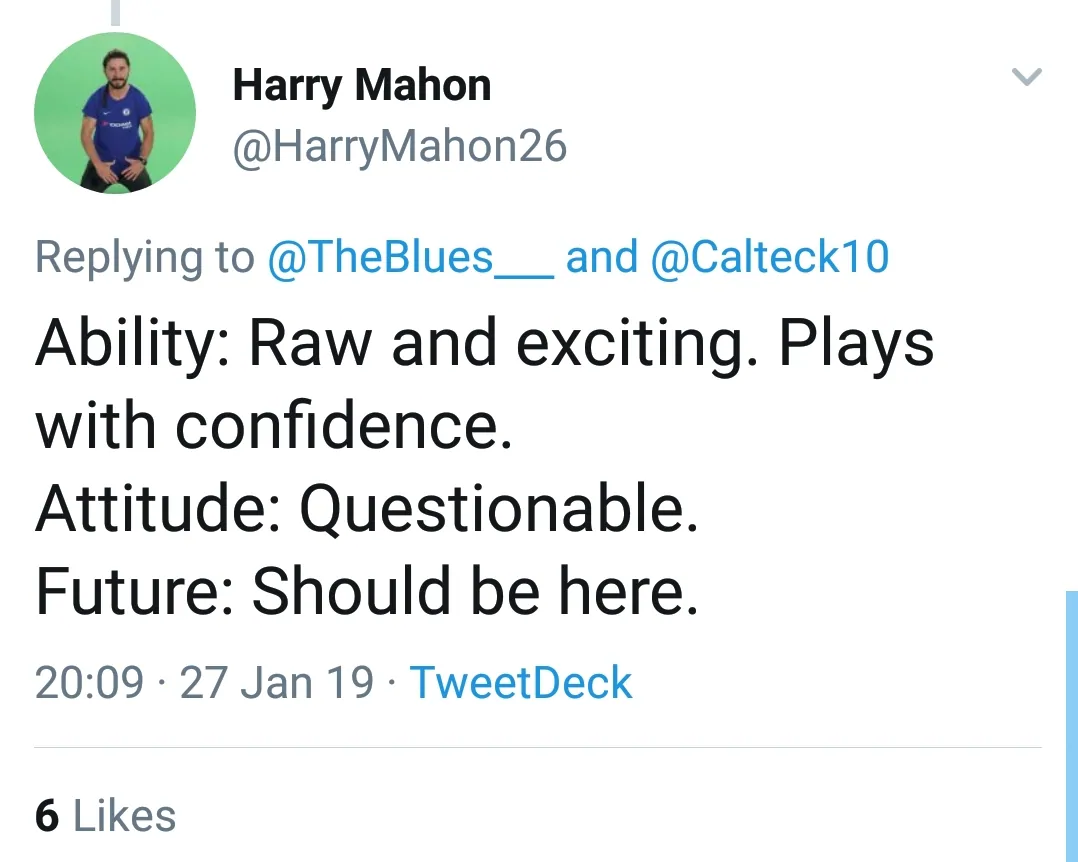This screenshot has height=862, width=1078.
Task: Click the word 'and' between mentions
Action: 601,257
